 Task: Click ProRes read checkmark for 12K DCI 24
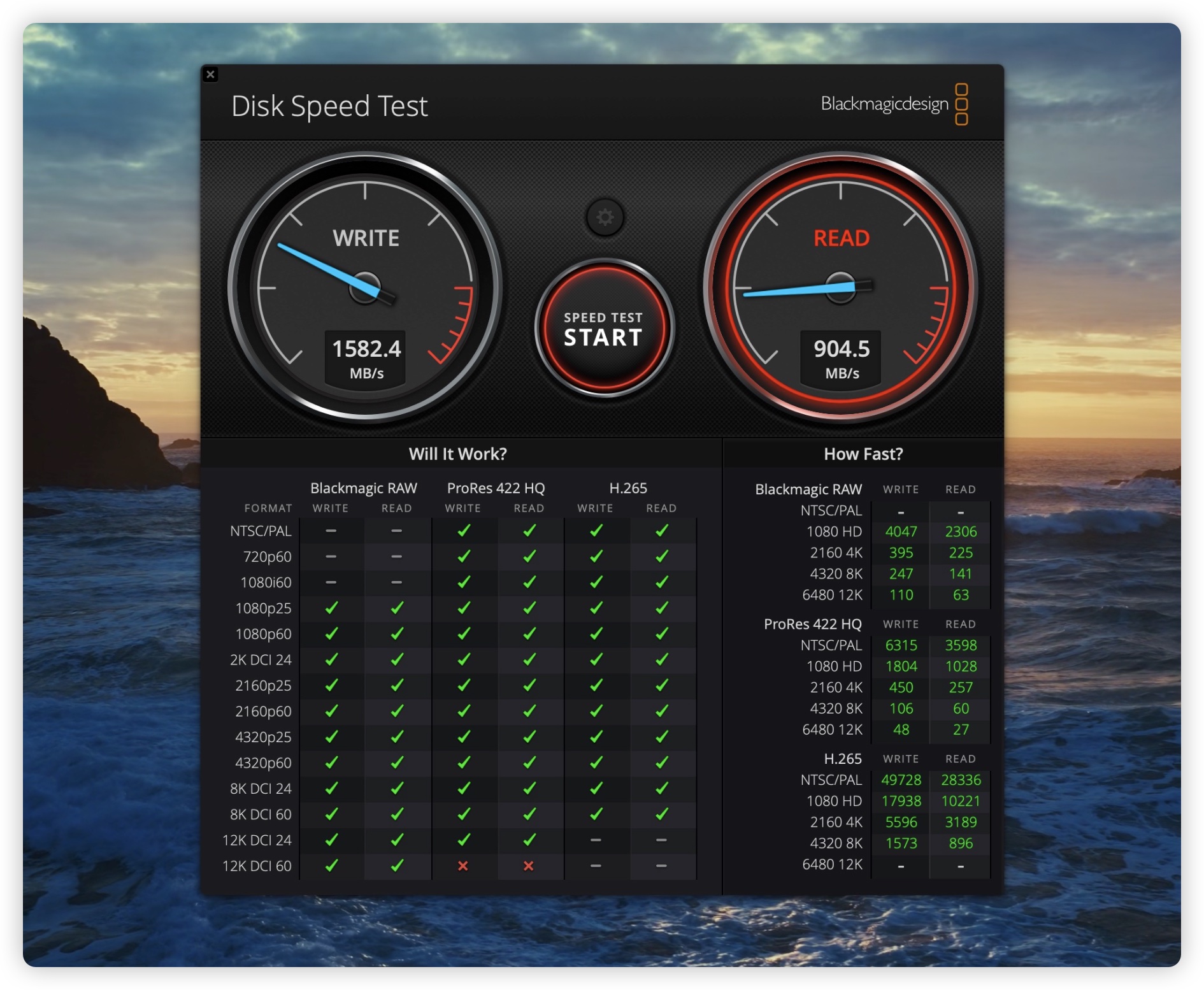coord(529,840)
